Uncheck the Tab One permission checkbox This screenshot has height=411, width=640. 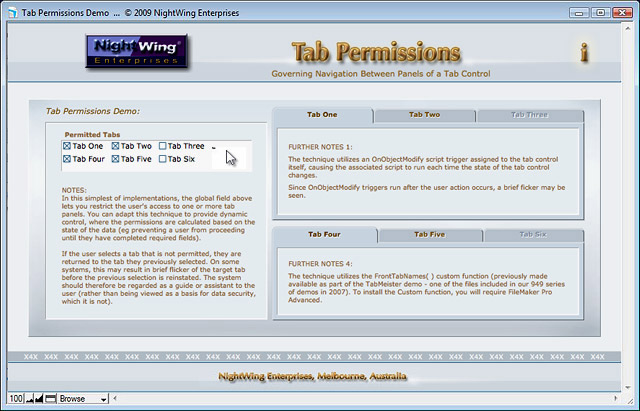click(x=67, y=146)
